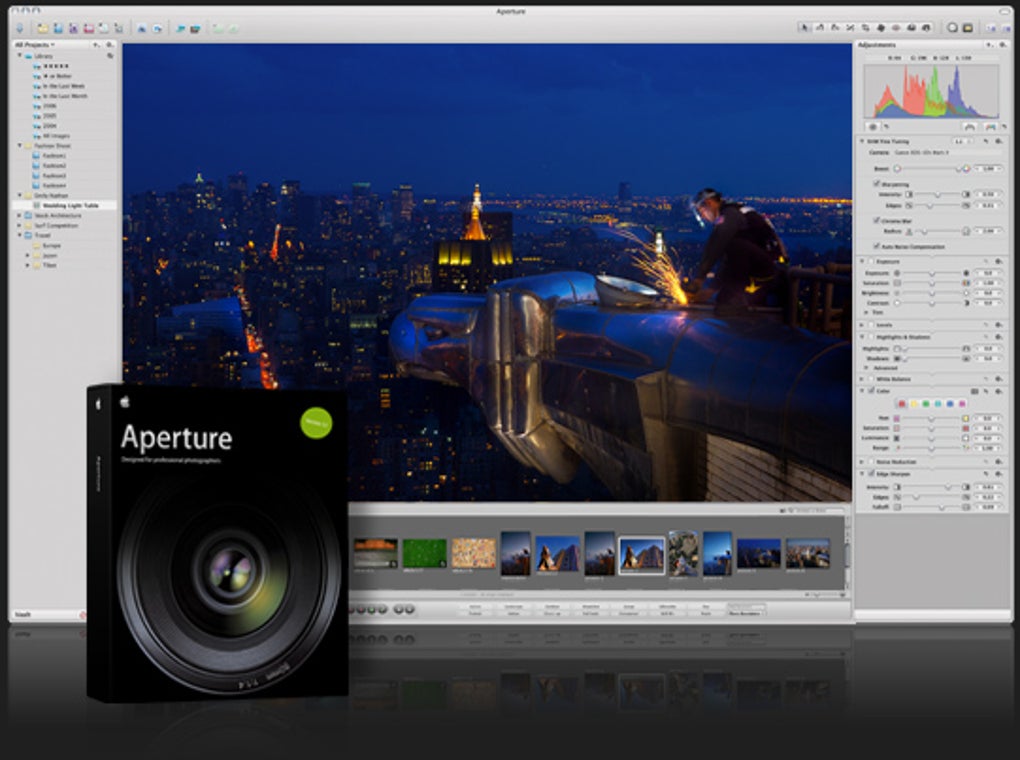Enable the Levels adjustment checkbox
This screenshot has height=760, width=1020.
pyautogui.click(x=871, y=324)
